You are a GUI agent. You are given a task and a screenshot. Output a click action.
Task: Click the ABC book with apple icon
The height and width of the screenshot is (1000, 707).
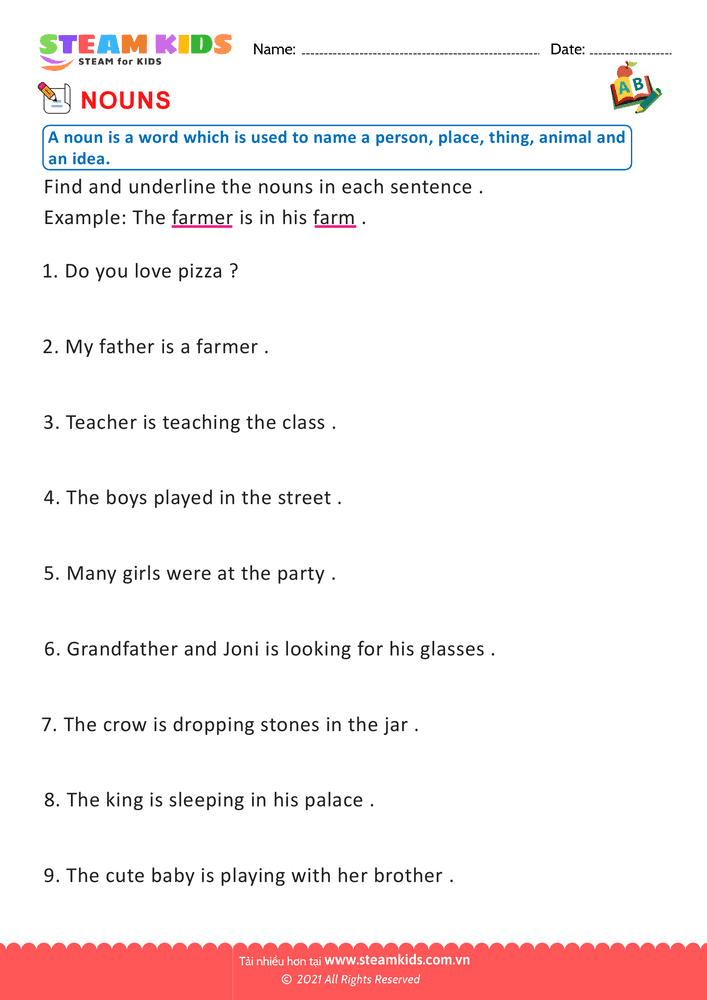634,88
